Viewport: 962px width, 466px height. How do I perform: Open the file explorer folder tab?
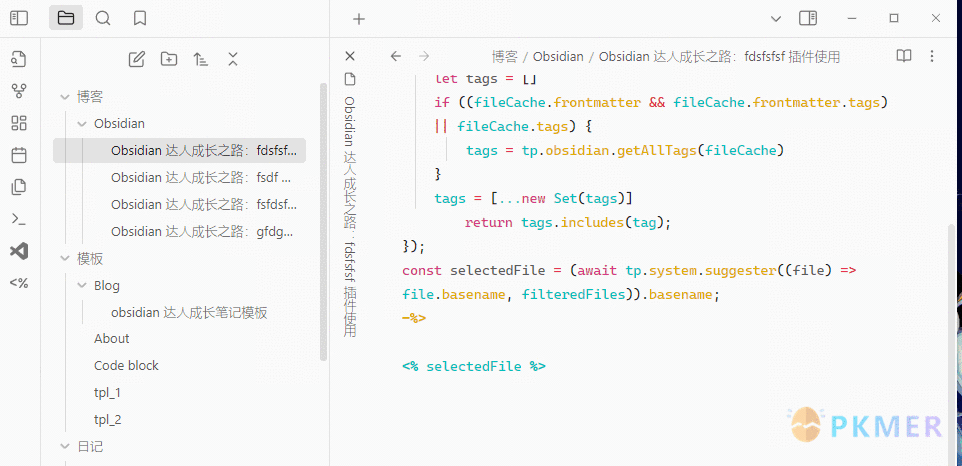point(66,18)
